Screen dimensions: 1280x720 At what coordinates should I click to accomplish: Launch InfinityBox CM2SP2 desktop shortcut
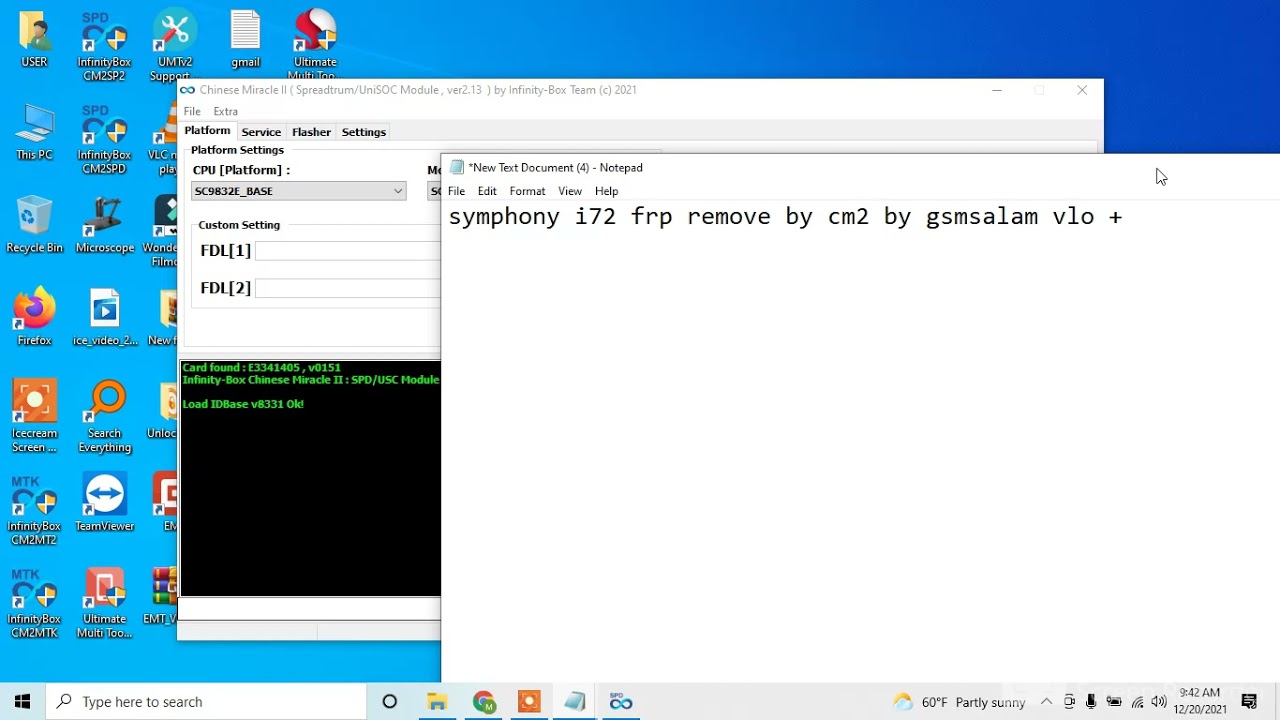pyautogui.click(x=104, y=45)
